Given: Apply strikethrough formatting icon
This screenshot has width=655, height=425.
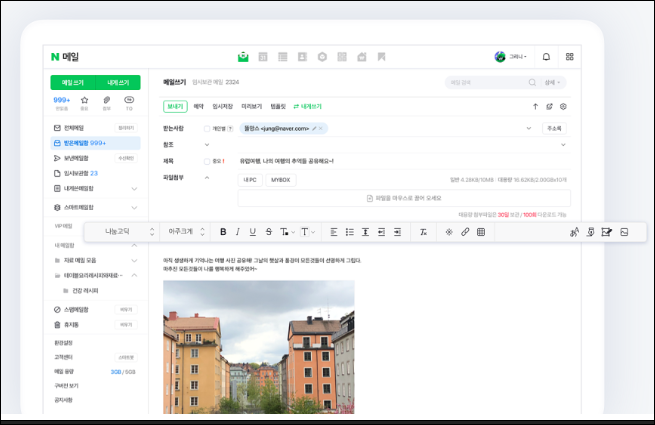Looking at the screenshot, I should click(x=269, y=232).
